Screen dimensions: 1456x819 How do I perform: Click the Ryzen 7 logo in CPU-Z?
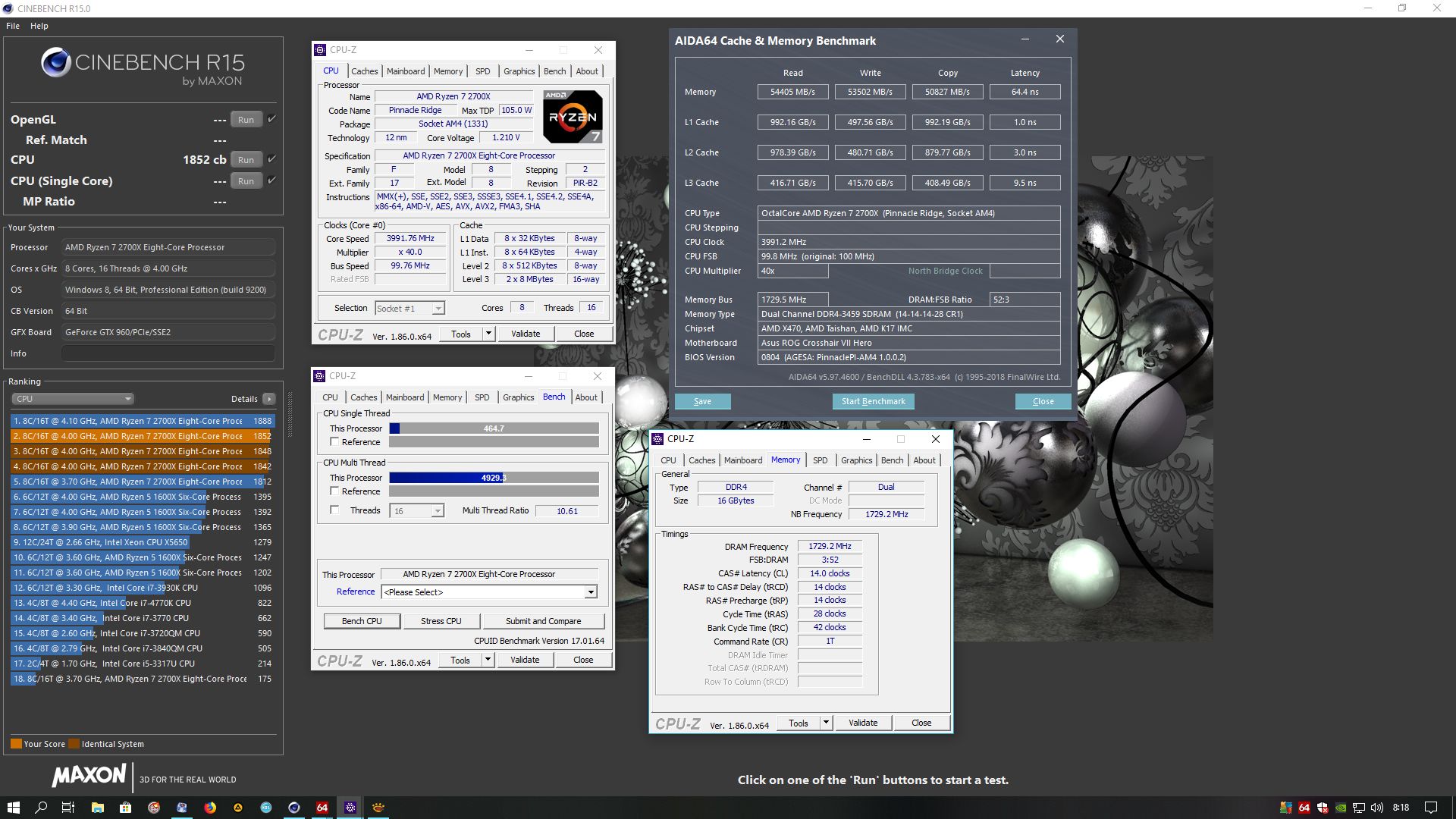[573, 116]
